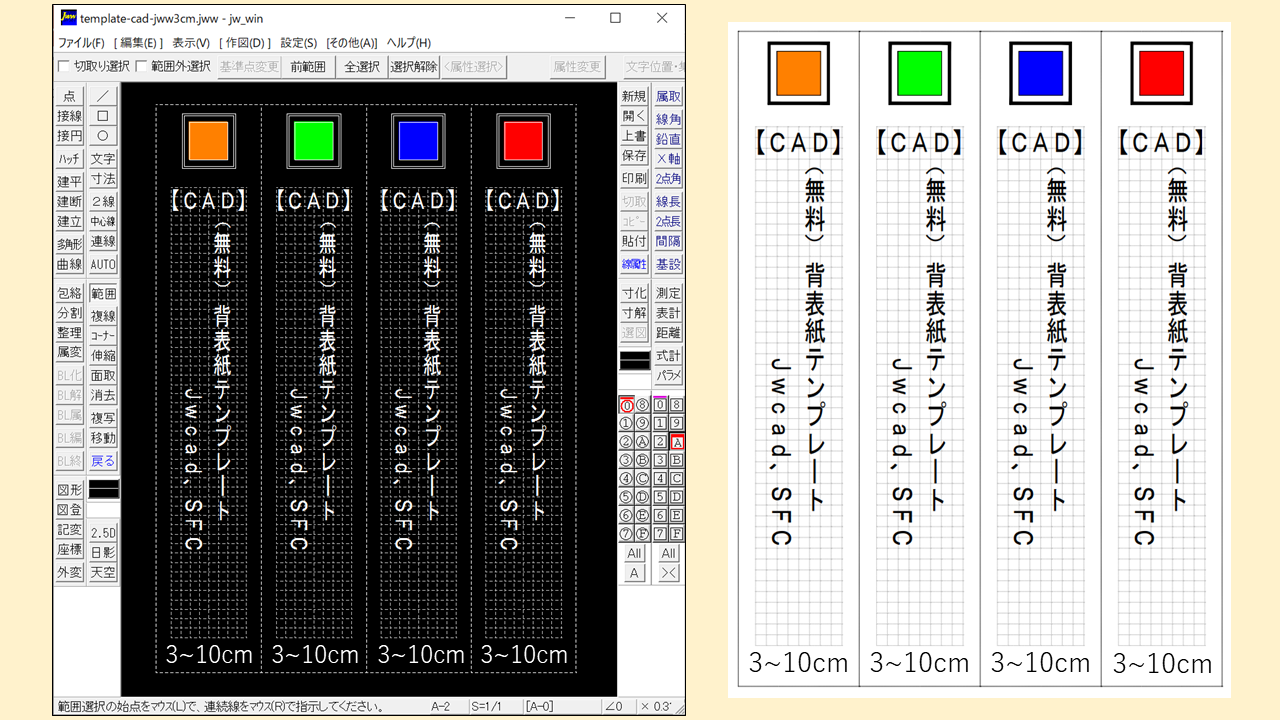Activate the 寸法 dimension tool
The width and height of the screenshot is (1280, 720).
(x=103, y=179)
